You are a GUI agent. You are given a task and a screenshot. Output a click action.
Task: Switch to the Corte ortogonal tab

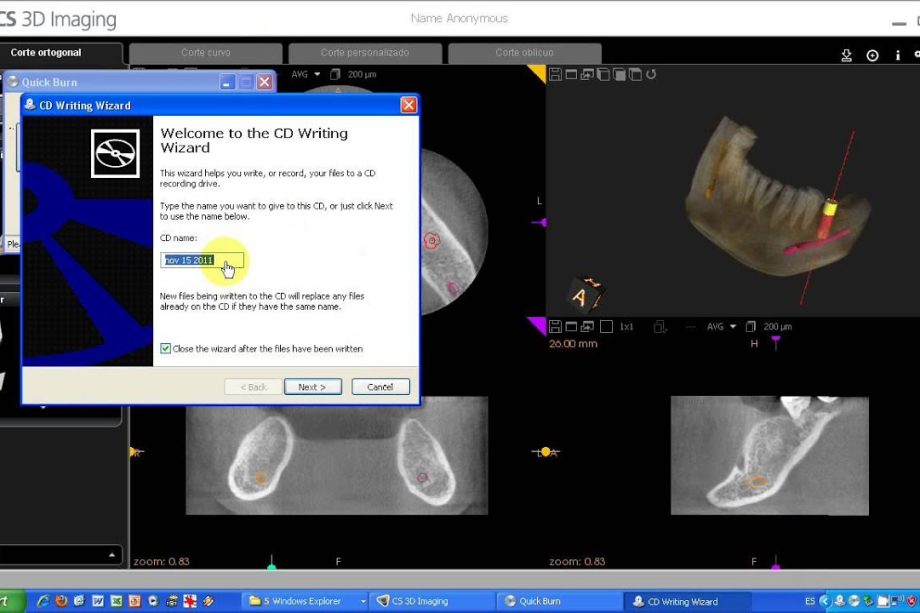[x=46, y=52]
